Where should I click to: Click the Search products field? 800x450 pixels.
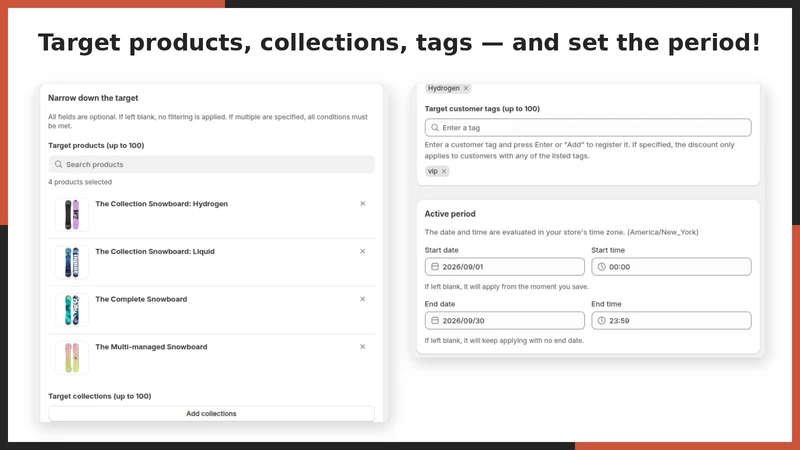pyautogui.click(x=212, y=164)
